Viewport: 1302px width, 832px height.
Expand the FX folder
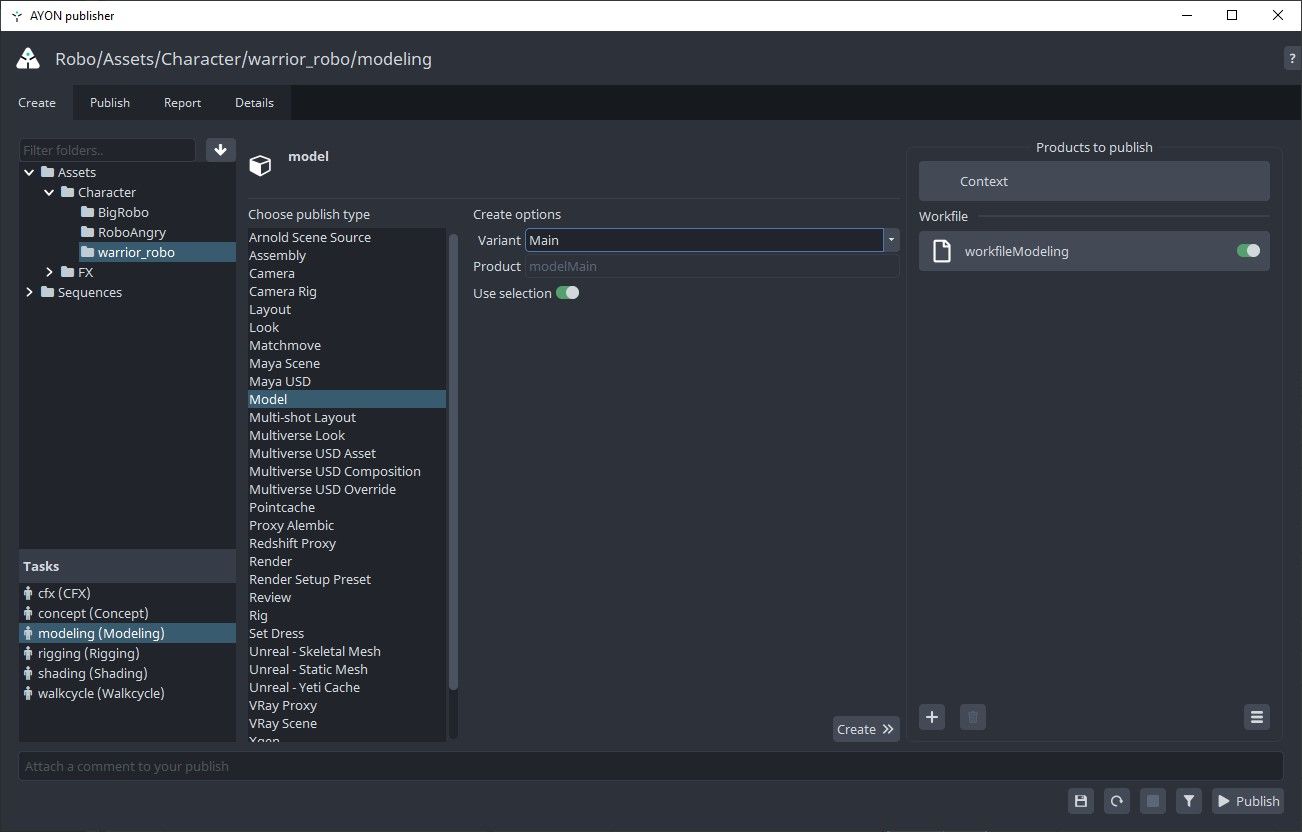(50, 271)
